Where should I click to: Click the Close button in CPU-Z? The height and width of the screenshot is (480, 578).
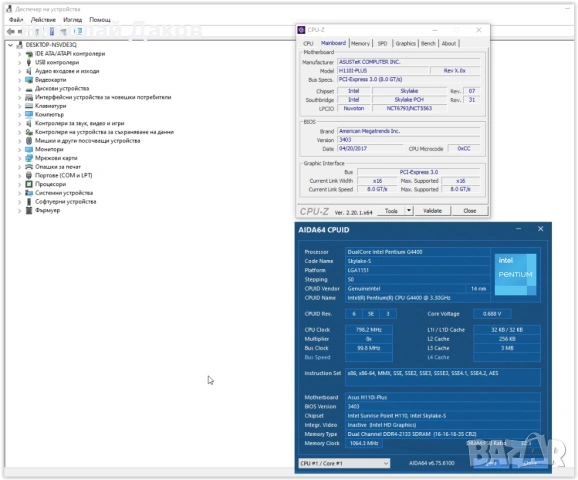[470, 211]
